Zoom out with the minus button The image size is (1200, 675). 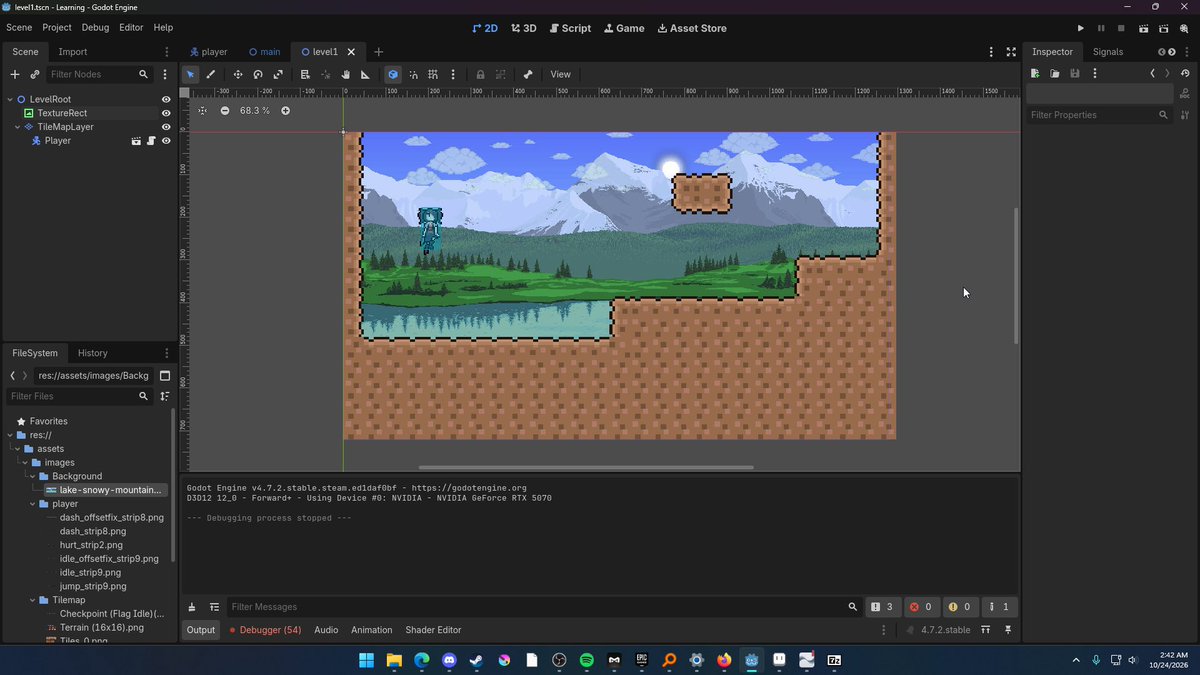[x=224, y=110]
